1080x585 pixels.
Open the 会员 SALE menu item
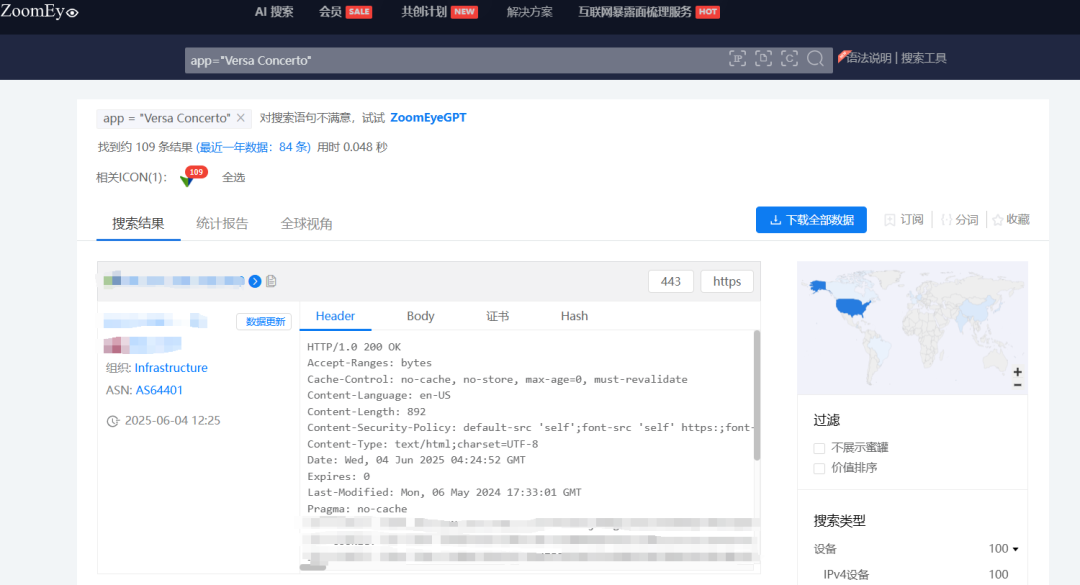[345, 12]
